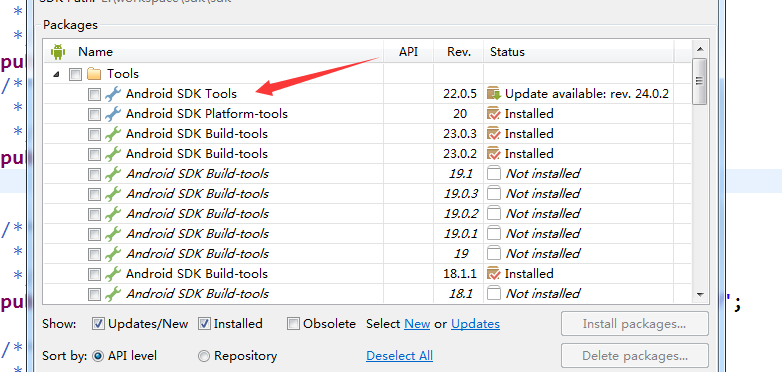782x372 pixels.
Task: Click the Install packages button
Action: point(634,324)
